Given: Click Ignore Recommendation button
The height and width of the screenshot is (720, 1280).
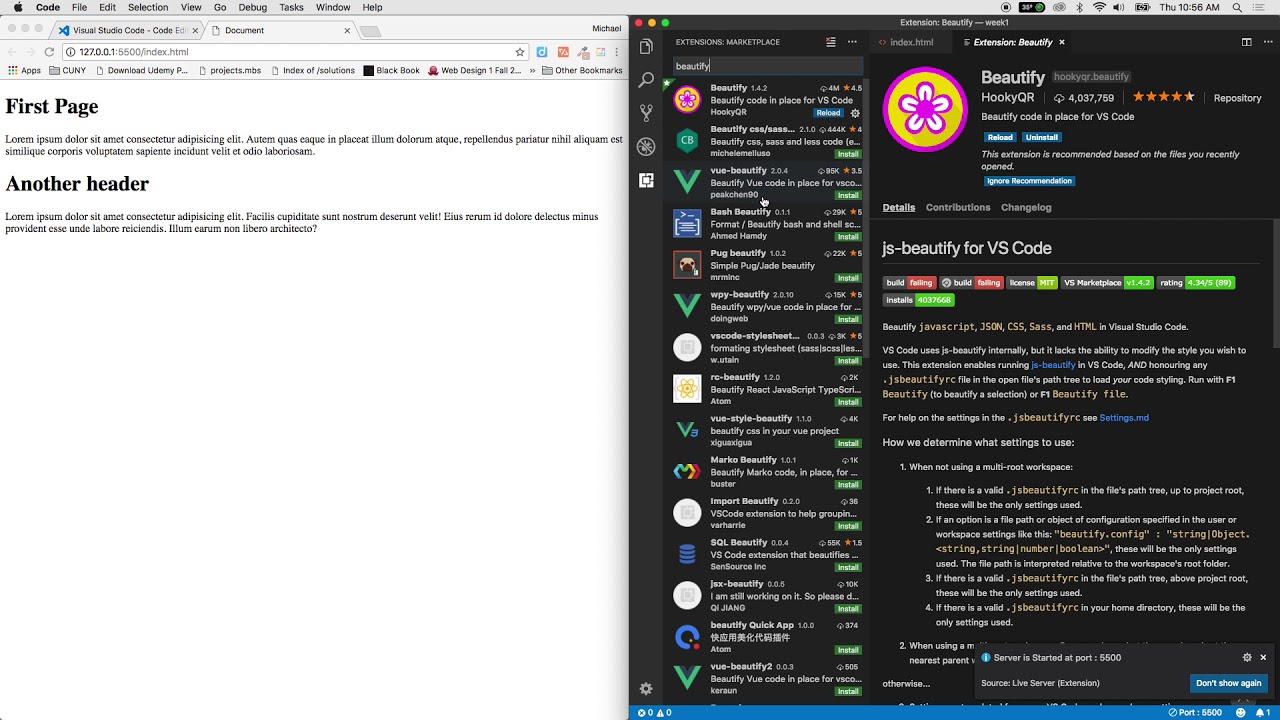Looking at the screenshot, I should click(x=1029, y=181).
